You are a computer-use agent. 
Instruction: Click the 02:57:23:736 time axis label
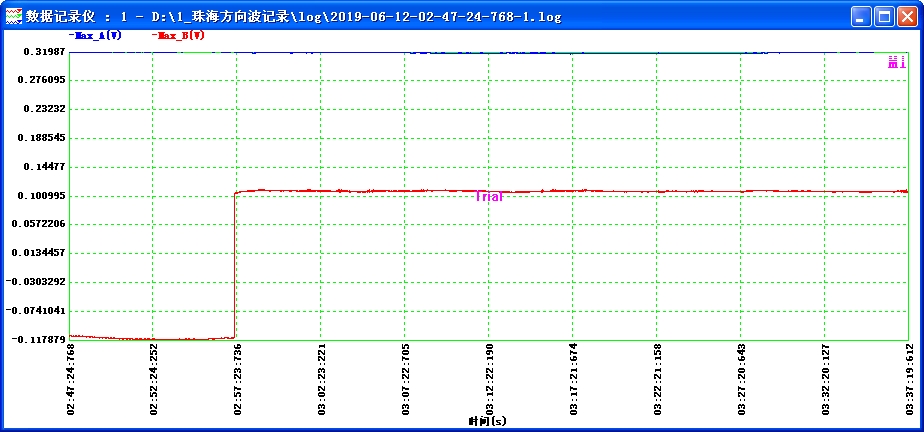click(238, 379)
